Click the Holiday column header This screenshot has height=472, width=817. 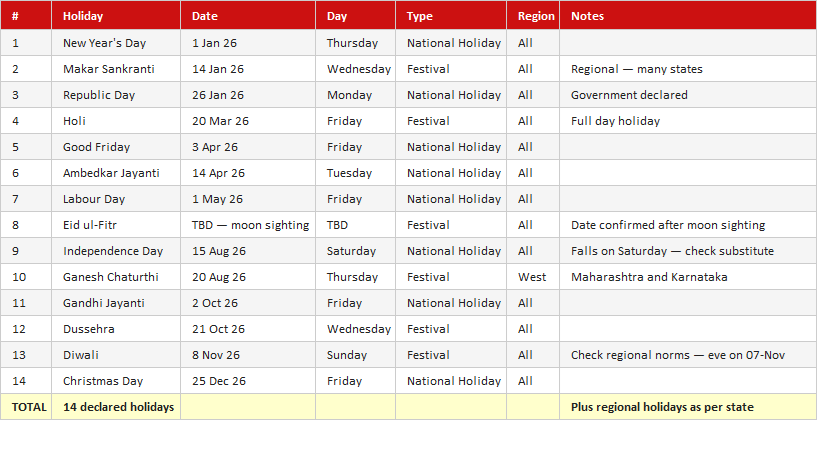coord(116,16)
